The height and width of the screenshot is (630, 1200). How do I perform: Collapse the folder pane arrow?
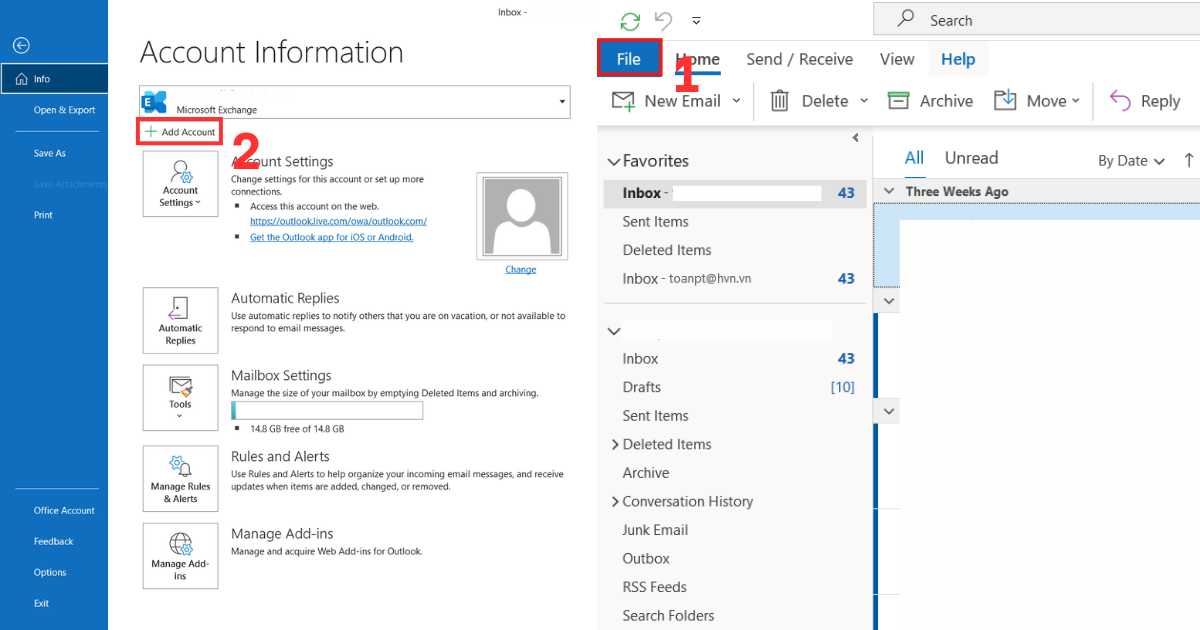pyautogui.click(x=855, y=138)
